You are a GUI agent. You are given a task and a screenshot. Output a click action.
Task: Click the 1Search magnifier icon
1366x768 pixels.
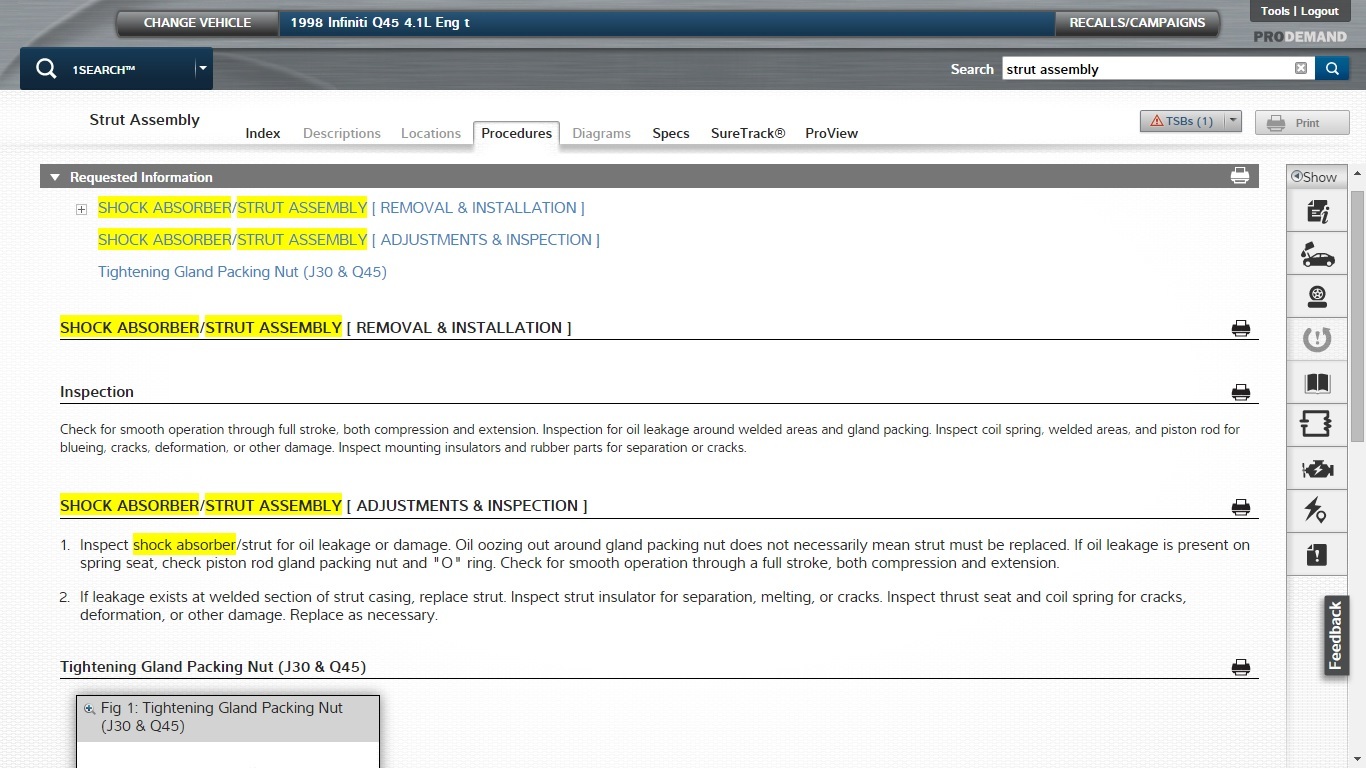[x=46, y=69]
